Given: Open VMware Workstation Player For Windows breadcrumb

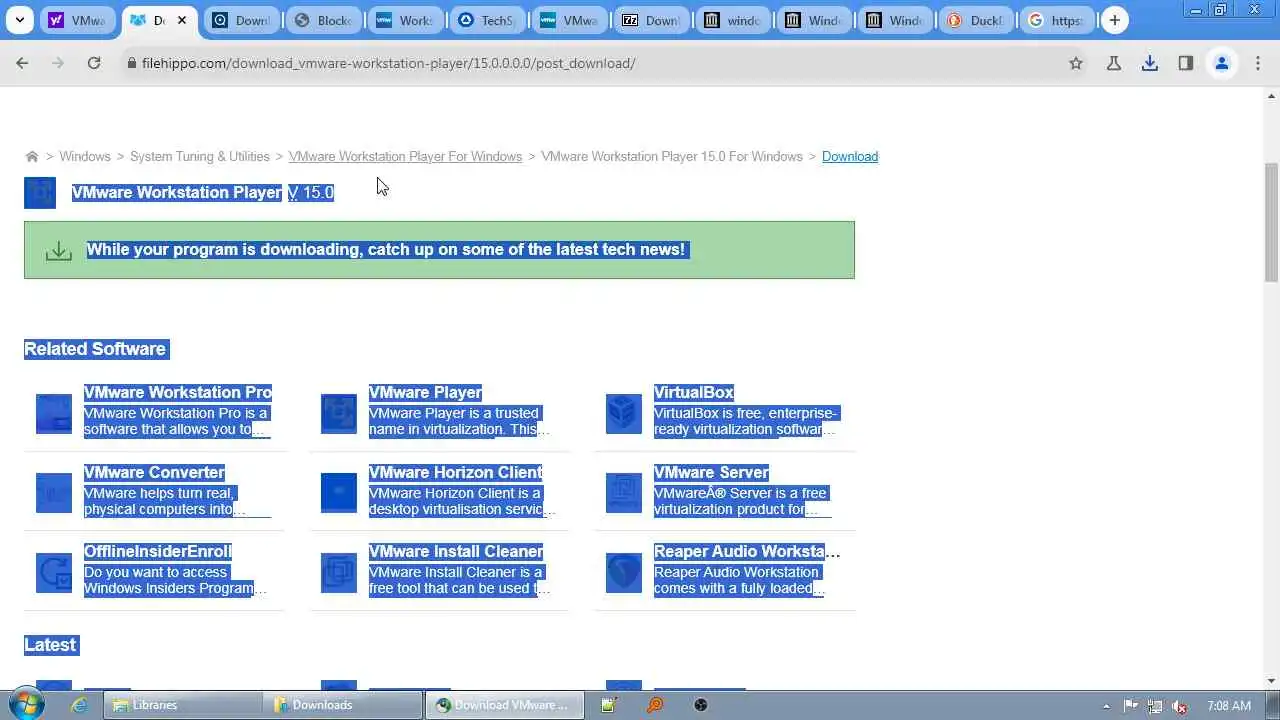Looking at the screenshot, I should (x=405, y=156).
